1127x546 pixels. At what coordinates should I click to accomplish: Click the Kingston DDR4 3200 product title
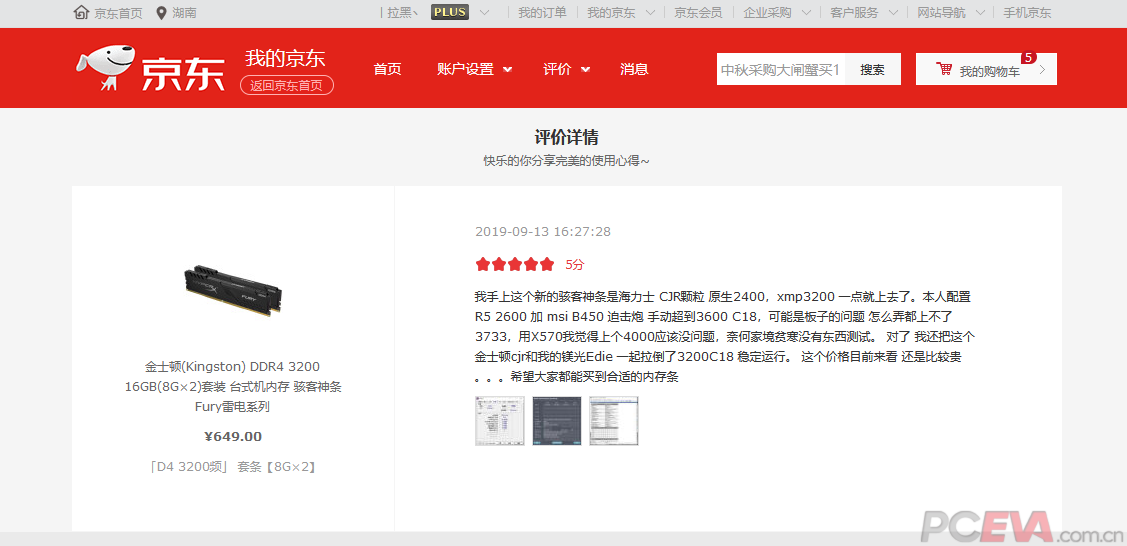tap(233, 387)
